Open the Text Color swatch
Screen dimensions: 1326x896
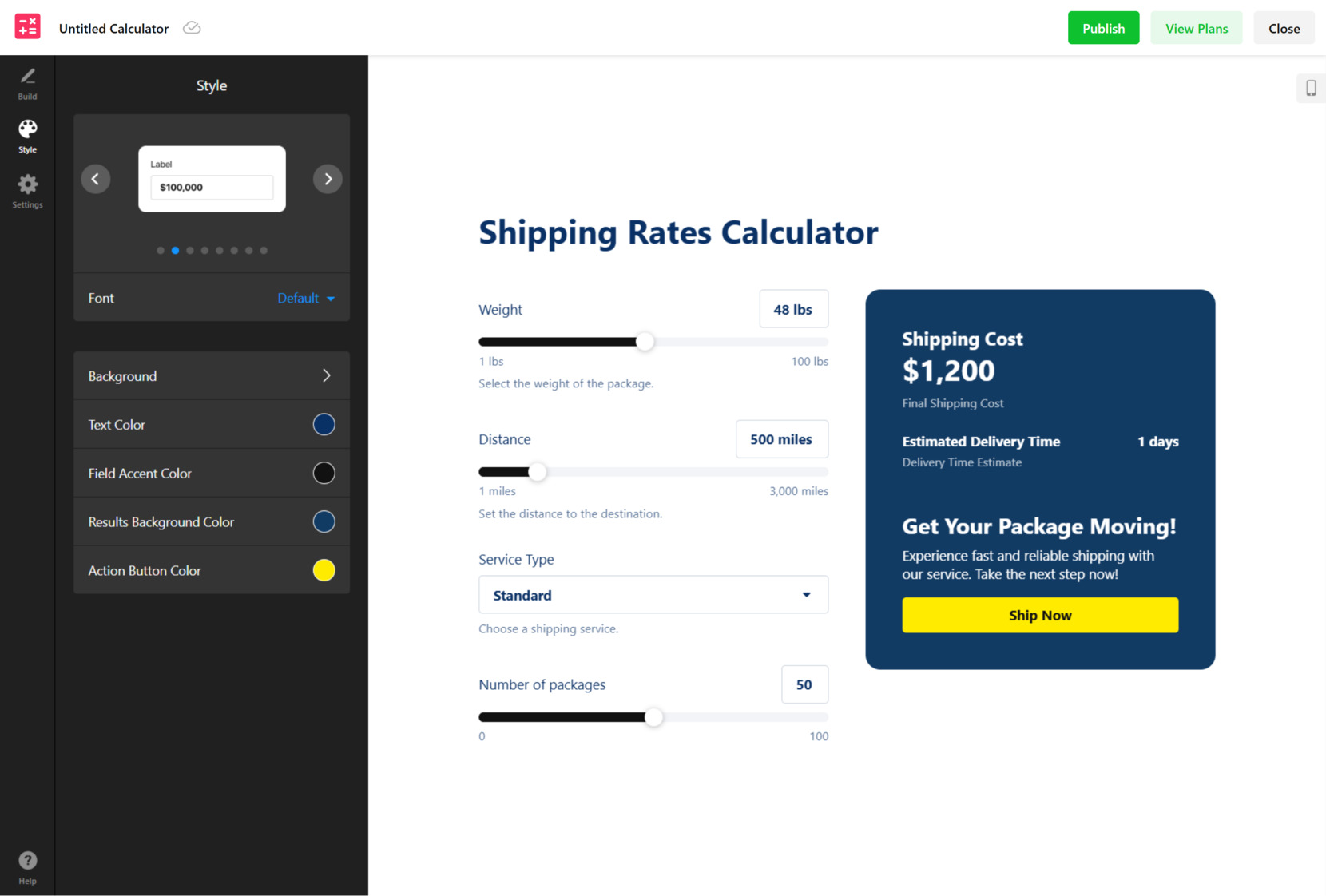click(324, 425)
